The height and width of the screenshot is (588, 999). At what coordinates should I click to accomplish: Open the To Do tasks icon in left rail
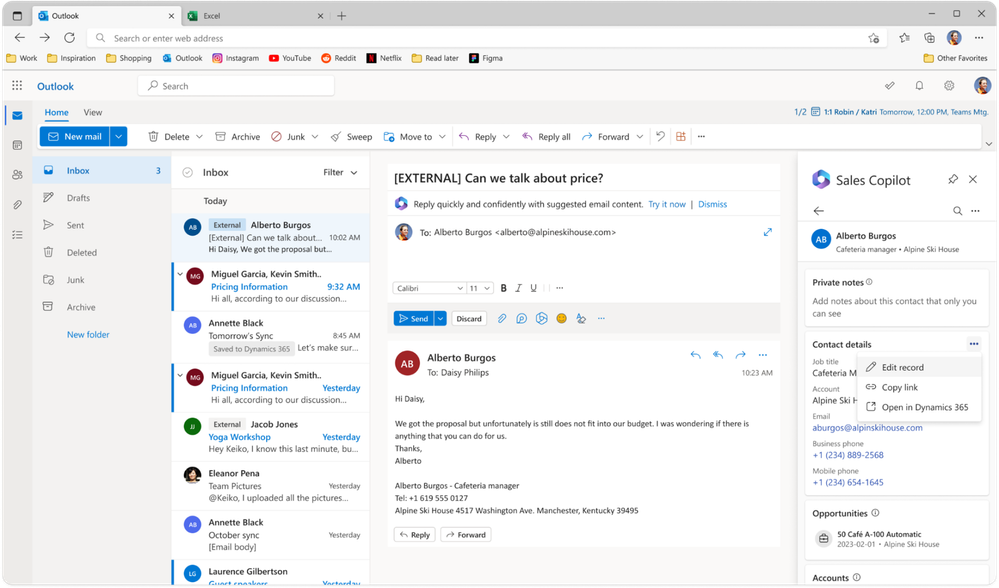click(17, 234)
